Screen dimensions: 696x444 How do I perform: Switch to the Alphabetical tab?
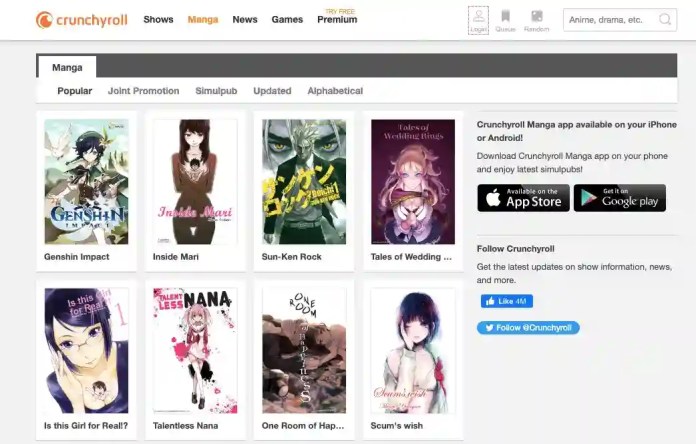point(335,91)
